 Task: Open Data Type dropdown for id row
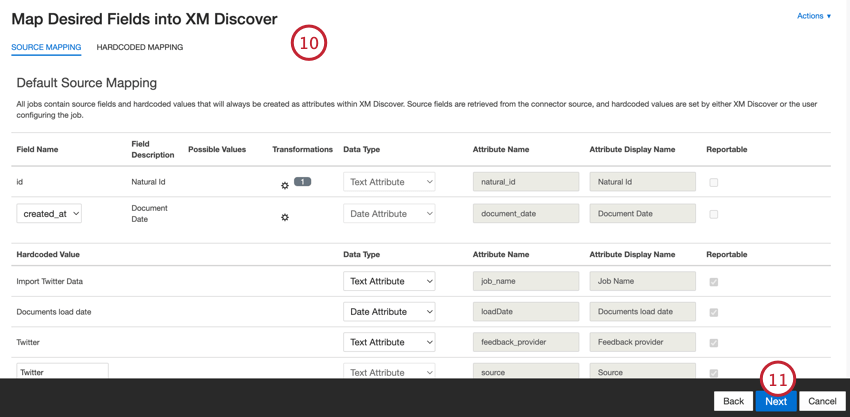point(389,182)
